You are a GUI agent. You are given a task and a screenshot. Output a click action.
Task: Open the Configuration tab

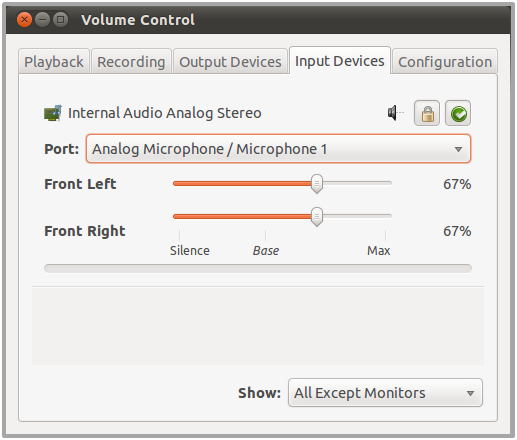point(445,62)
